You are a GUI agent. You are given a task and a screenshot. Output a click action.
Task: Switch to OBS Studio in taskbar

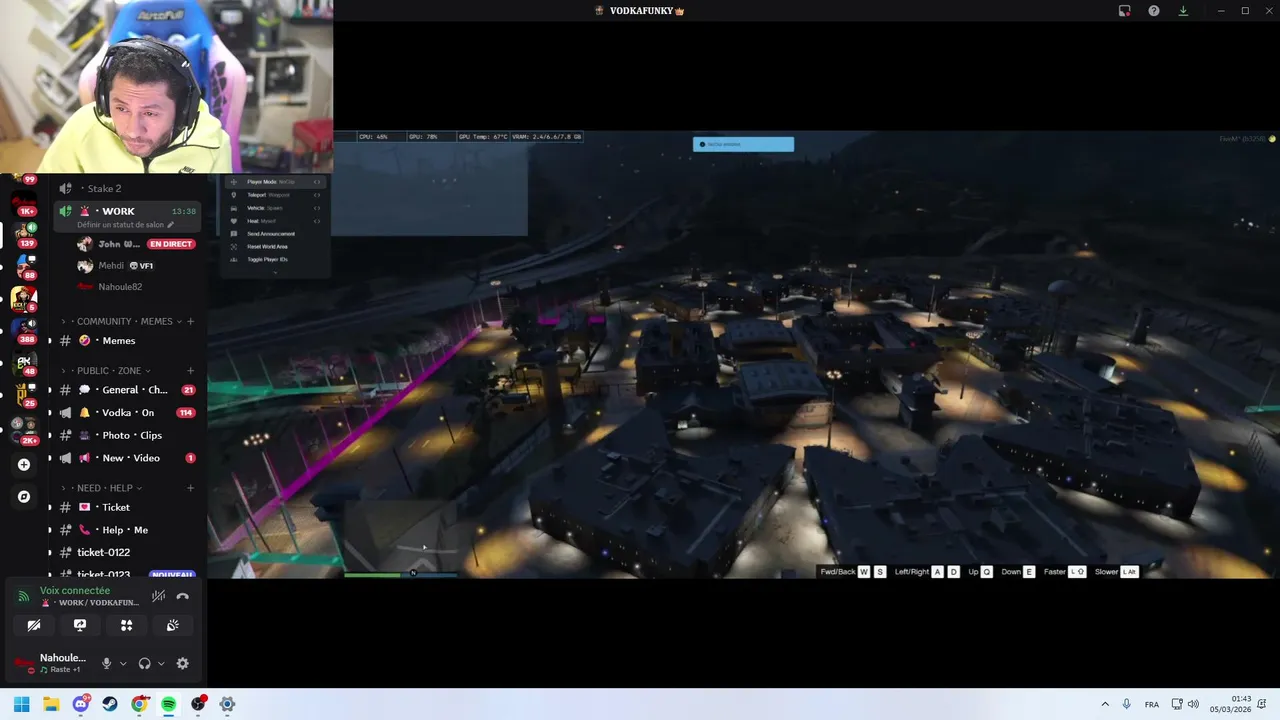tap(198, 704)
